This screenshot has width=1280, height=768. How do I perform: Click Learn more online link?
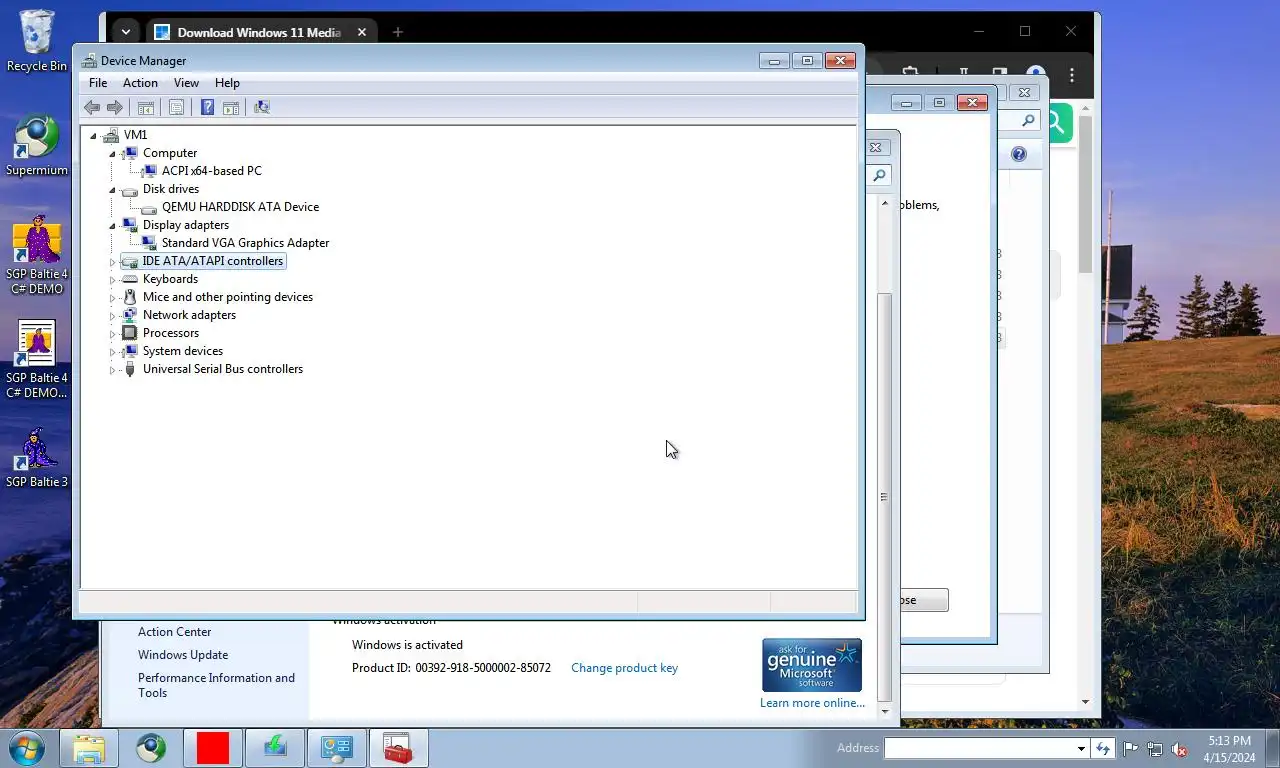pos(812,703)
